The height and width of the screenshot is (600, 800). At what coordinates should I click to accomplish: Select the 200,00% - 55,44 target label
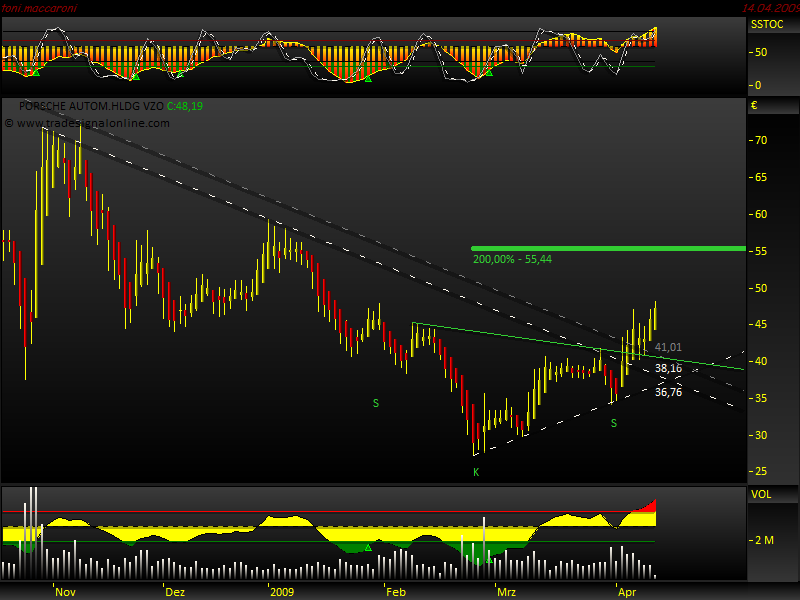click(x=512, y=259)
